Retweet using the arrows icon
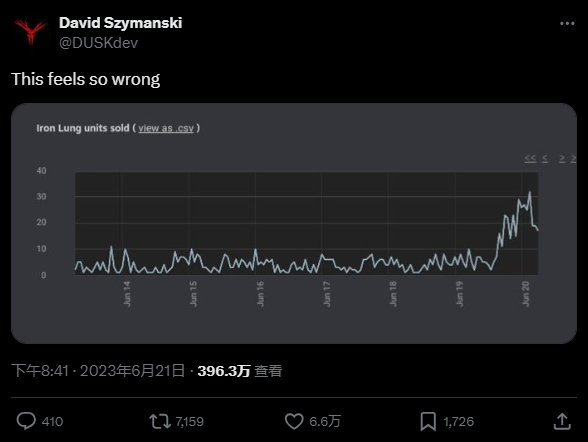The image size is (588, 442). (x=160, y=421)
